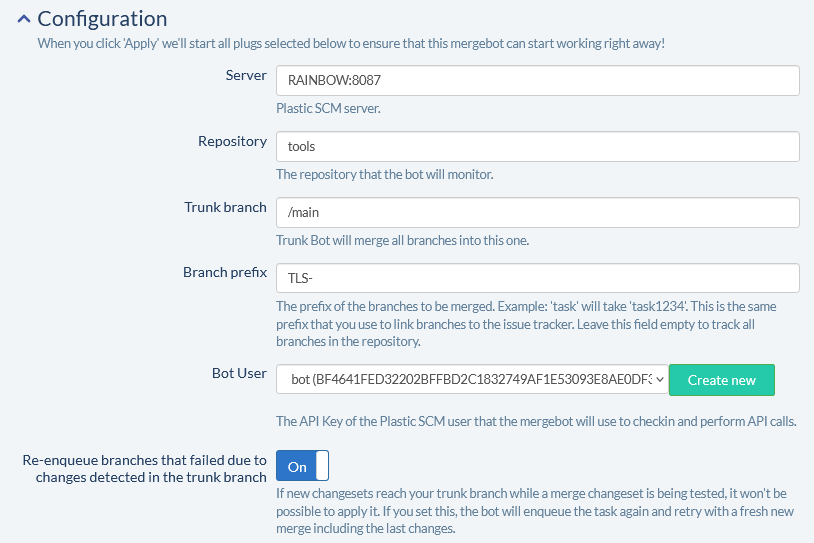Select the Trunk branch label
This screenshot has width=814, height=543.
pos(225,208)
